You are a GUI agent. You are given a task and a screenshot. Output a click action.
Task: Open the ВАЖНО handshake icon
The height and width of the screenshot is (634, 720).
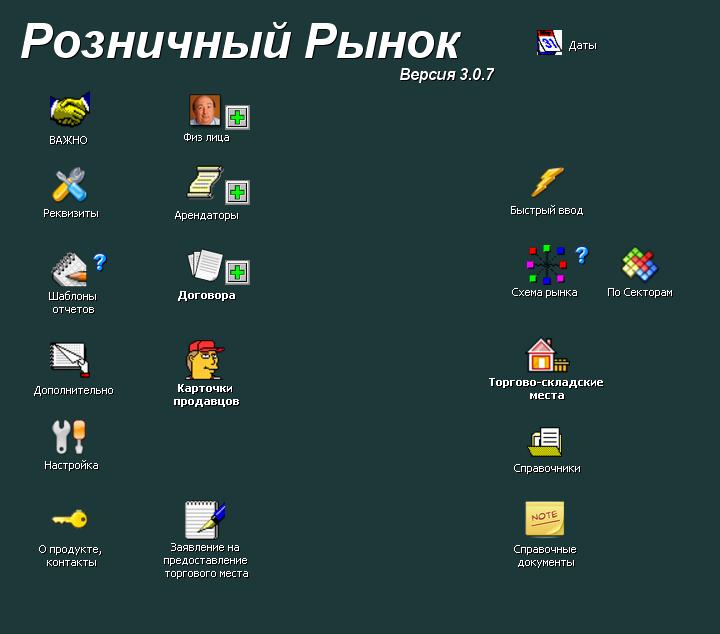(x=70, y=109)
